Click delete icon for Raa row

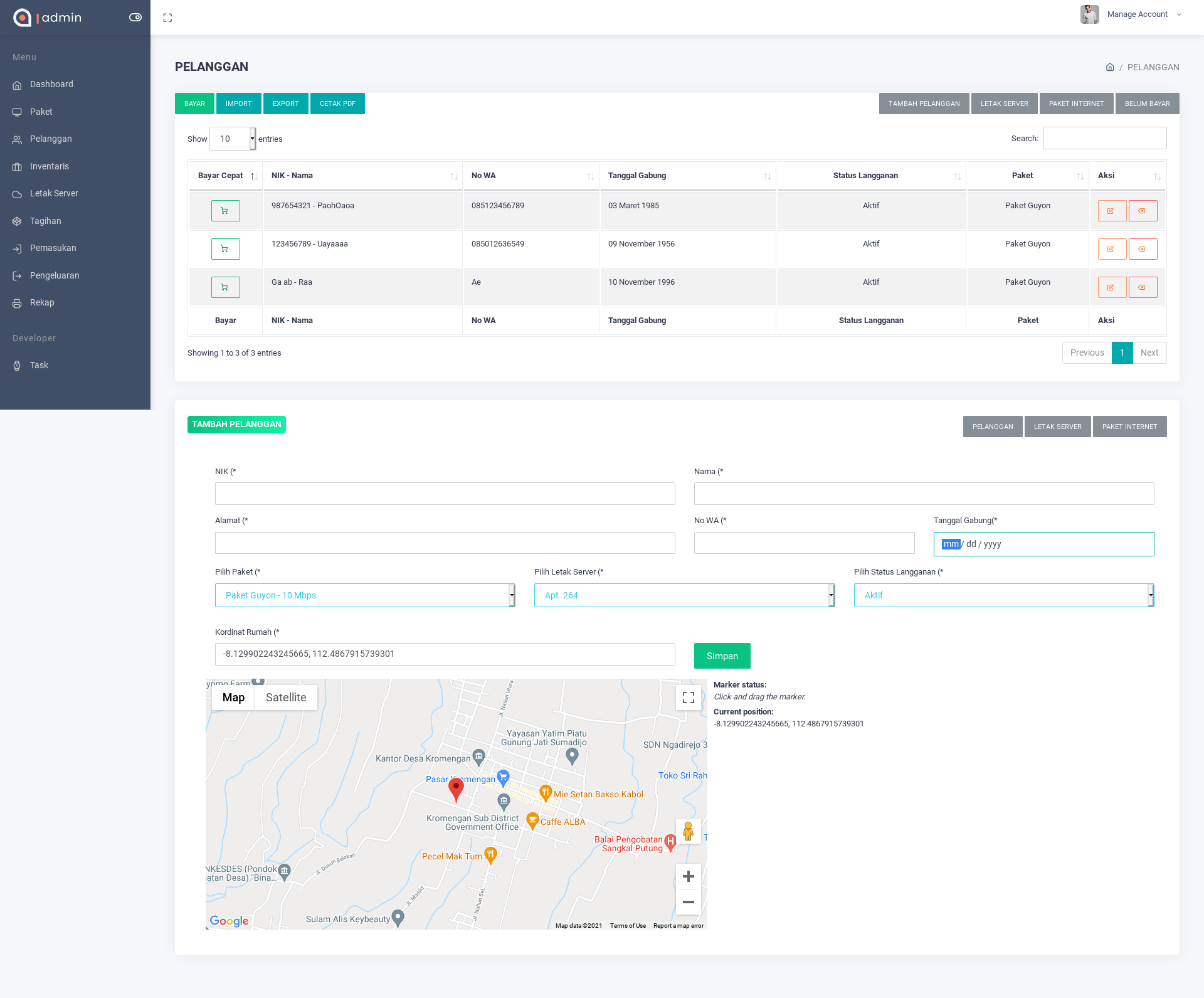[x=1143, y=287]
